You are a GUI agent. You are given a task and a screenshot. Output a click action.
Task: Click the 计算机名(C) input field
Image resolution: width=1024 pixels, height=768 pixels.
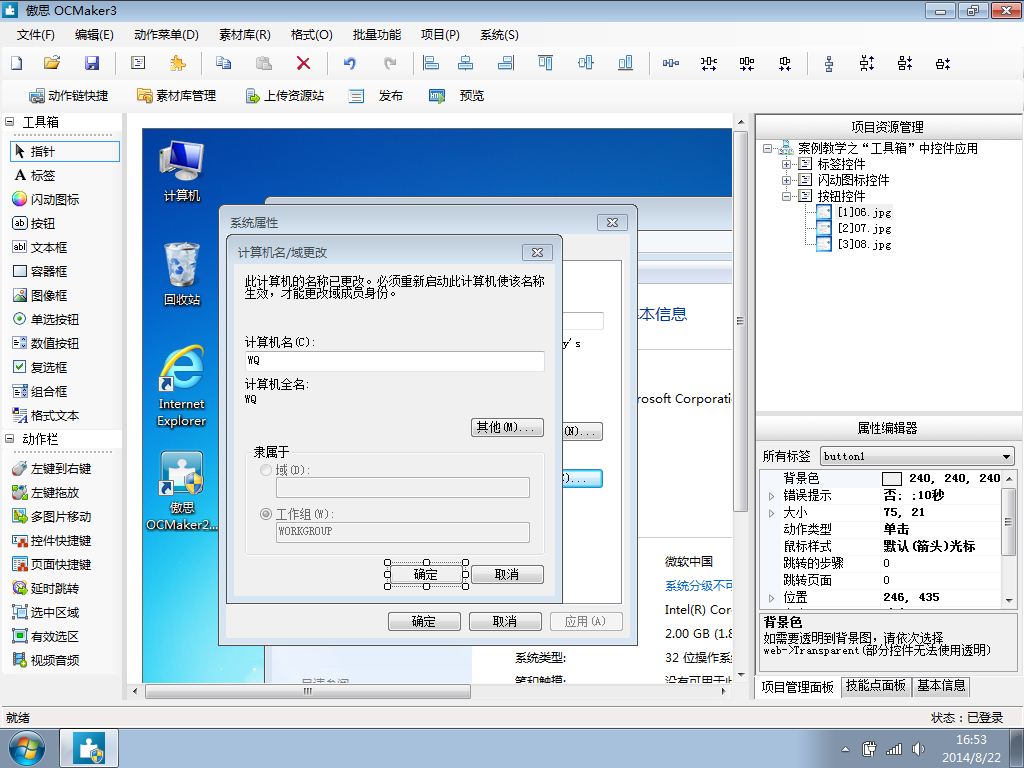(x=394, y=360)
